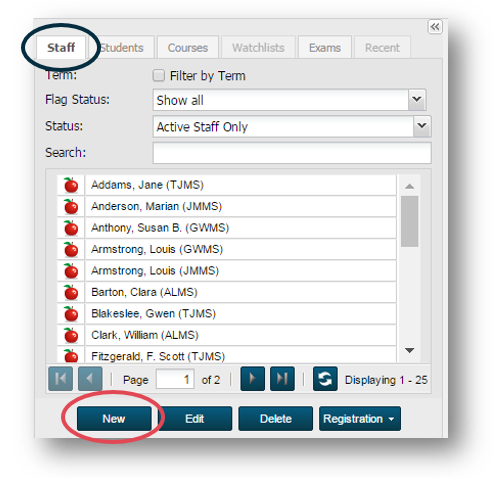
Task: Refresh the staff list
Action: point(325,379)
